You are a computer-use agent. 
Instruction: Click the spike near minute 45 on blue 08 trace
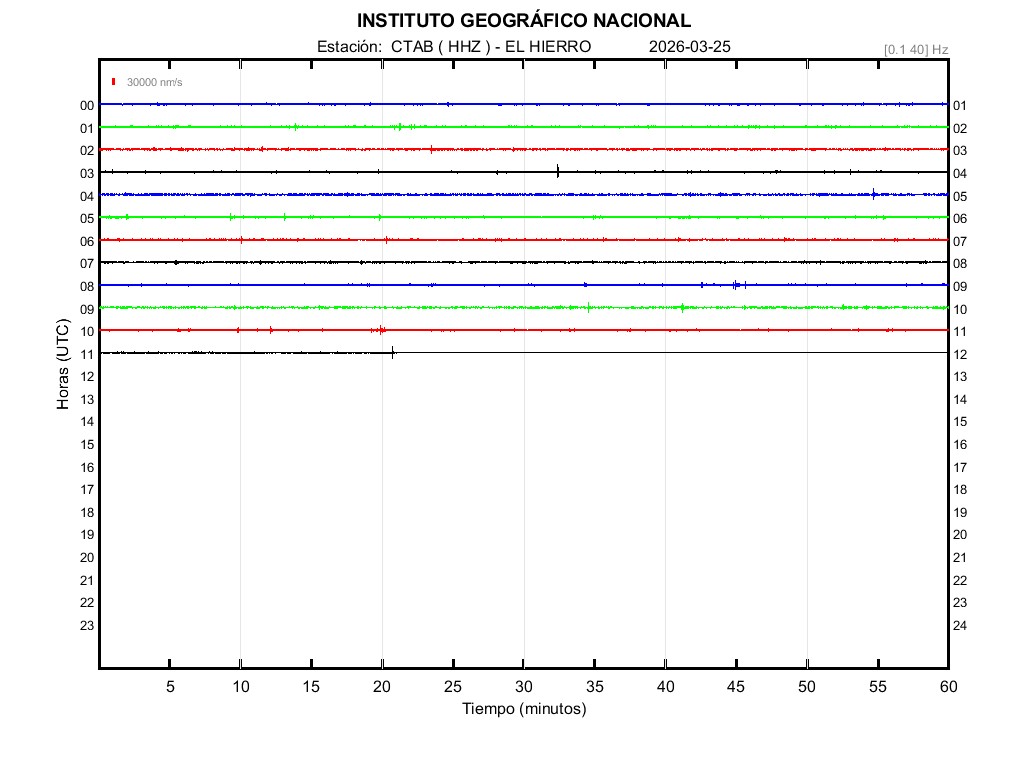coord(735,285)
